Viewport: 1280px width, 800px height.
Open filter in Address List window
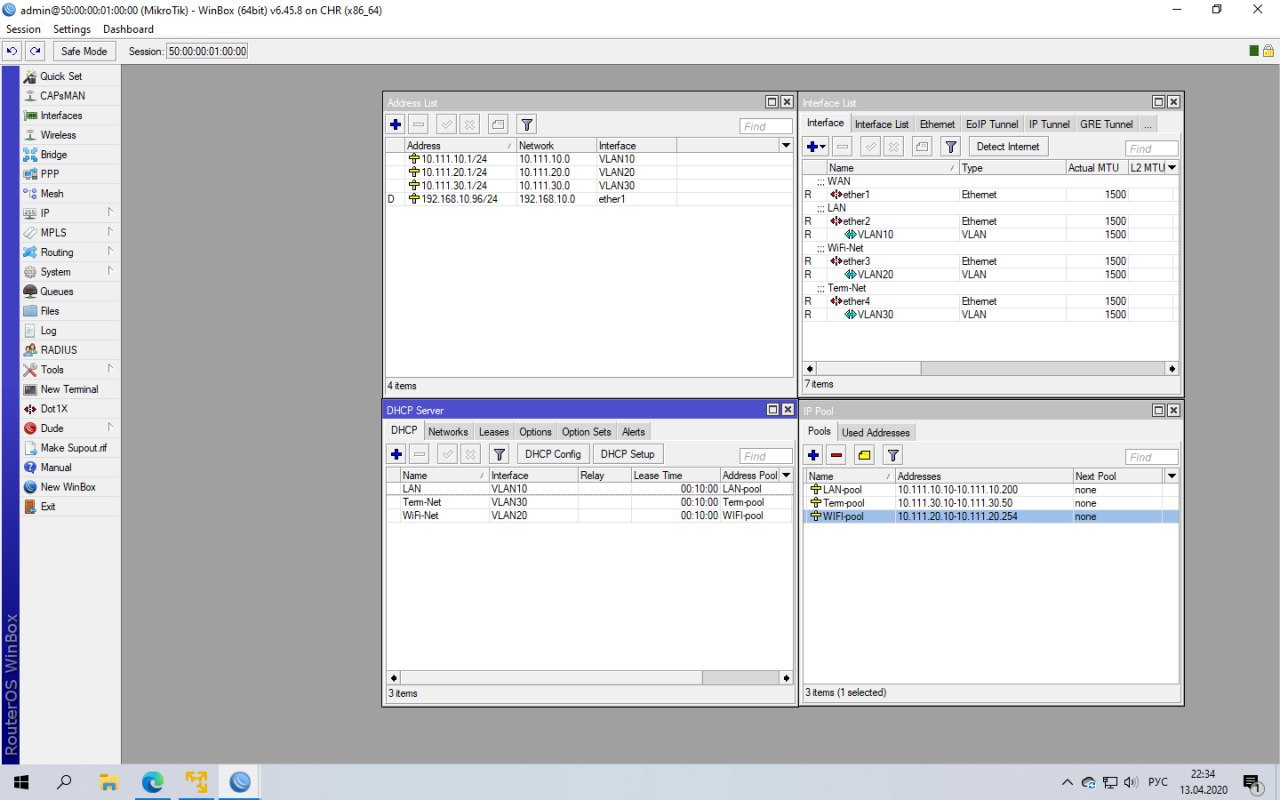point(527,125)
